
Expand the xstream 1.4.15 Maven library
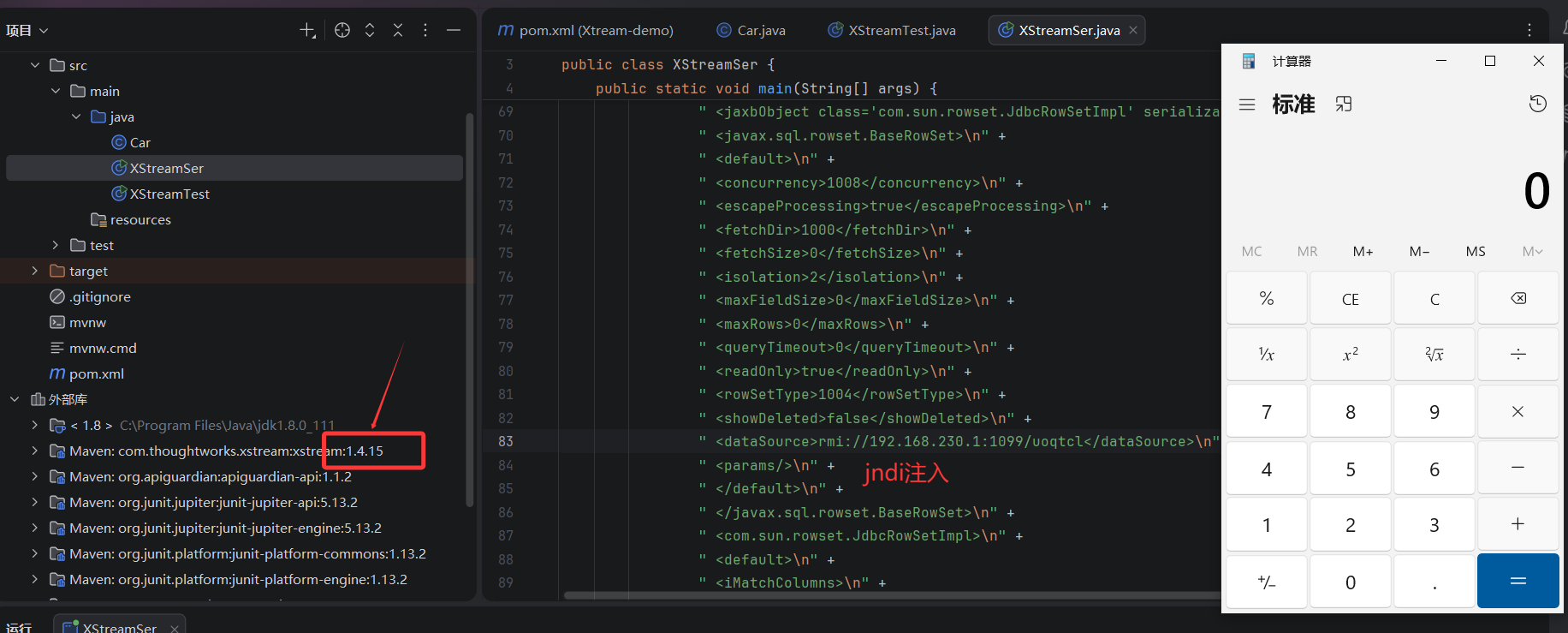coord(35,451)
